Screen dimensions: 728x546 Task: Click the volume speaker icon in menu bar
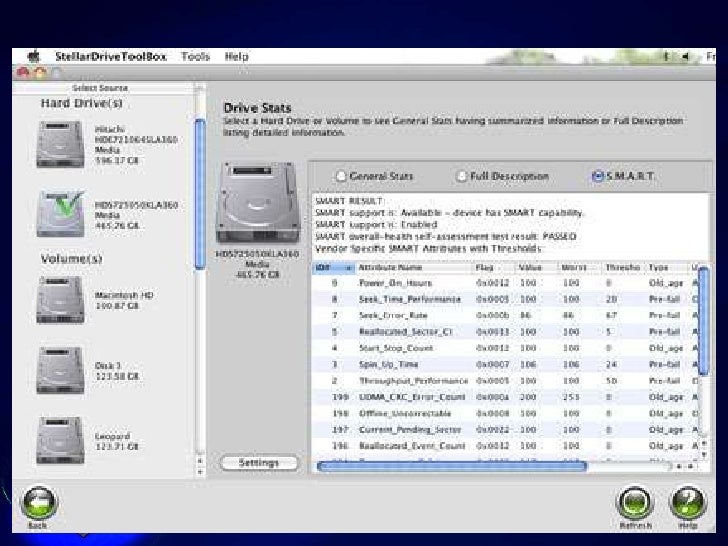(685, 57)
